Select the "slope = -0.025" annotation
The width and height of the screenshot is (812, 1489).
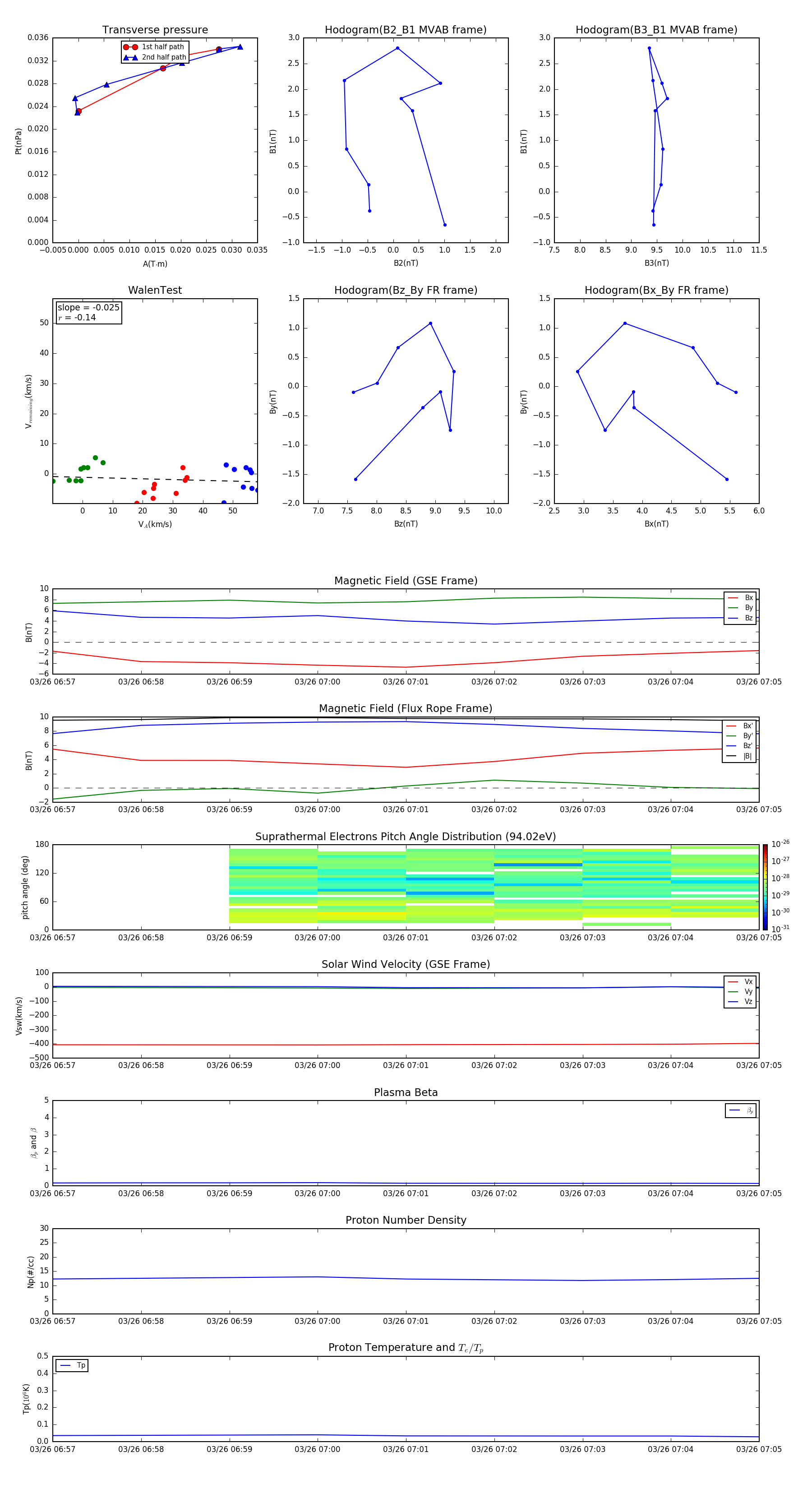click(x=88, y=308)
